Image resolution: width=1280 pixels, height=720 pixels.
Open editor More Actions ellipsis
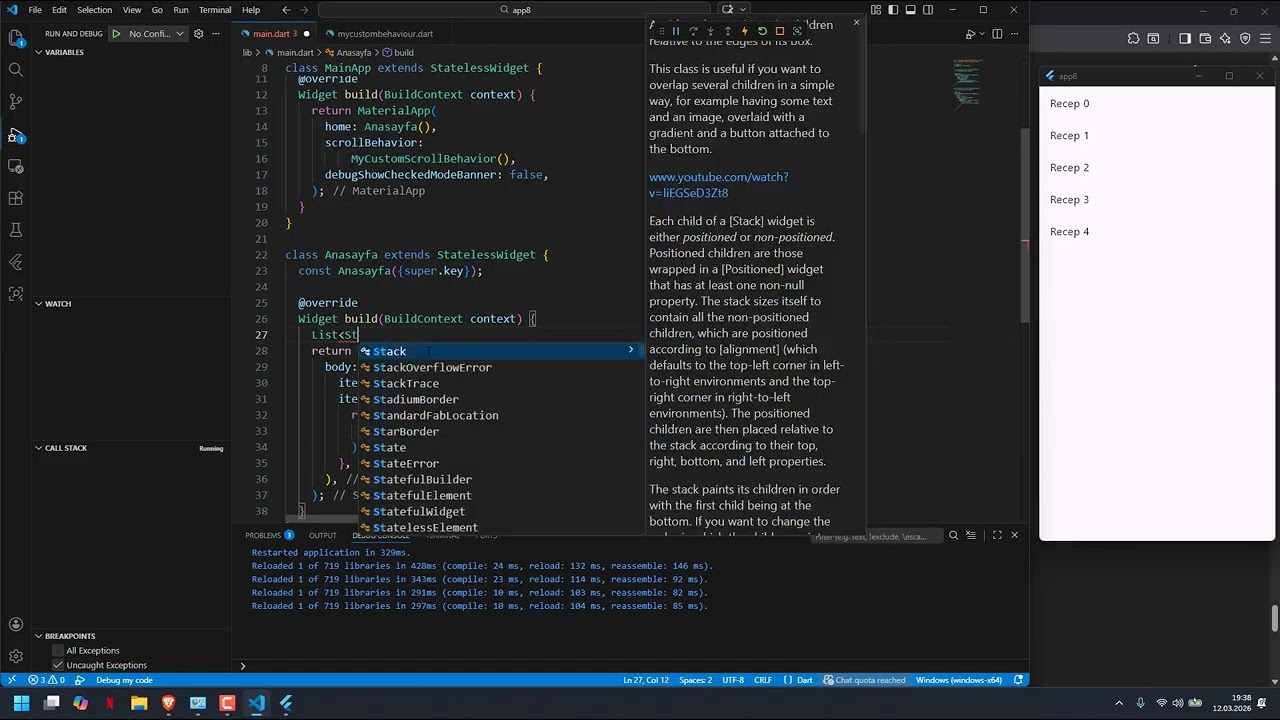click(x=1014, y=34)
